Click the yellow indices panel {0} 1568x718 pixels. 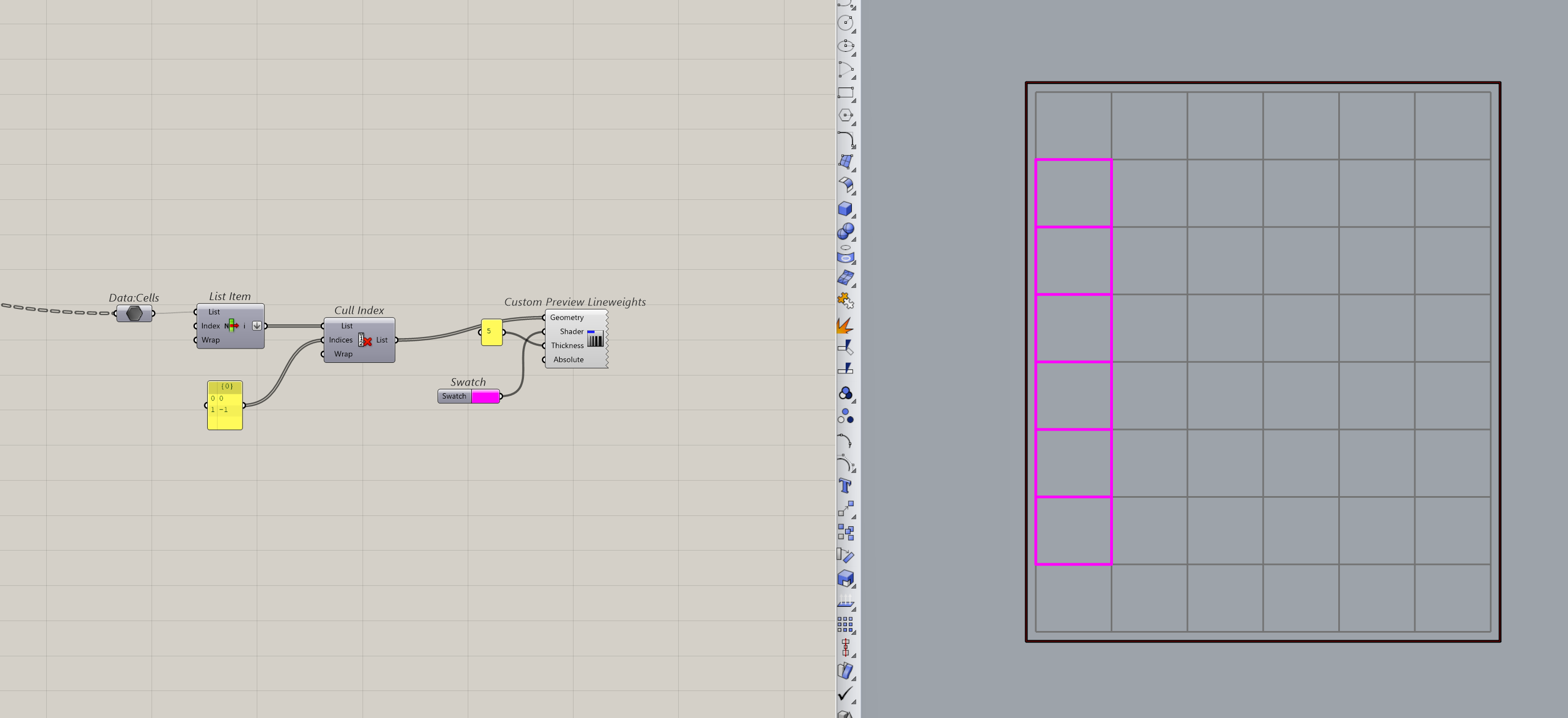click(225, 405)
